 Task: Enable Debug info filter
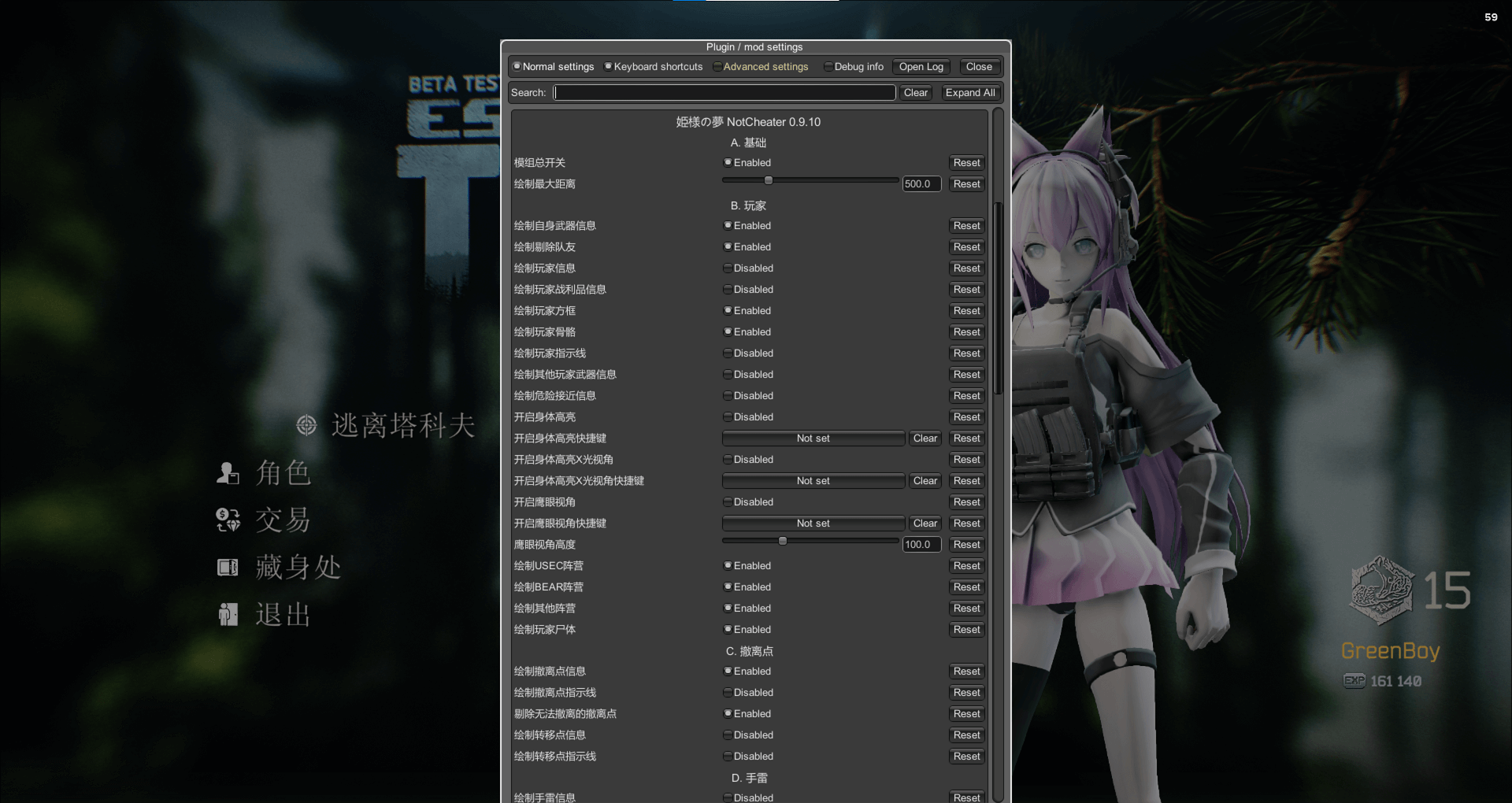(854, 67)
